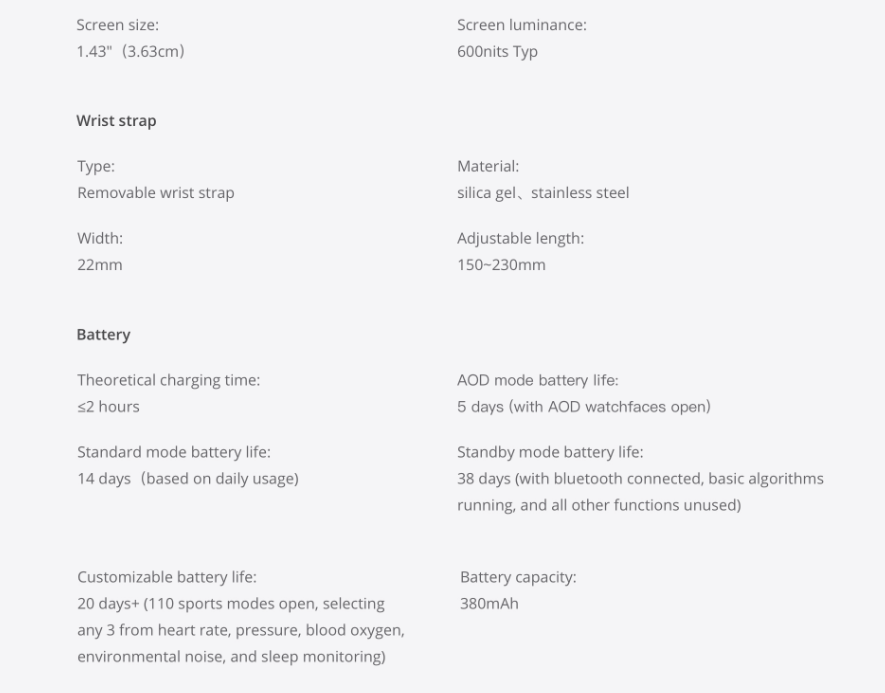Click the 22mm width value
The height and width of the screenshot is (693, 885).
(x=100, y=265)
